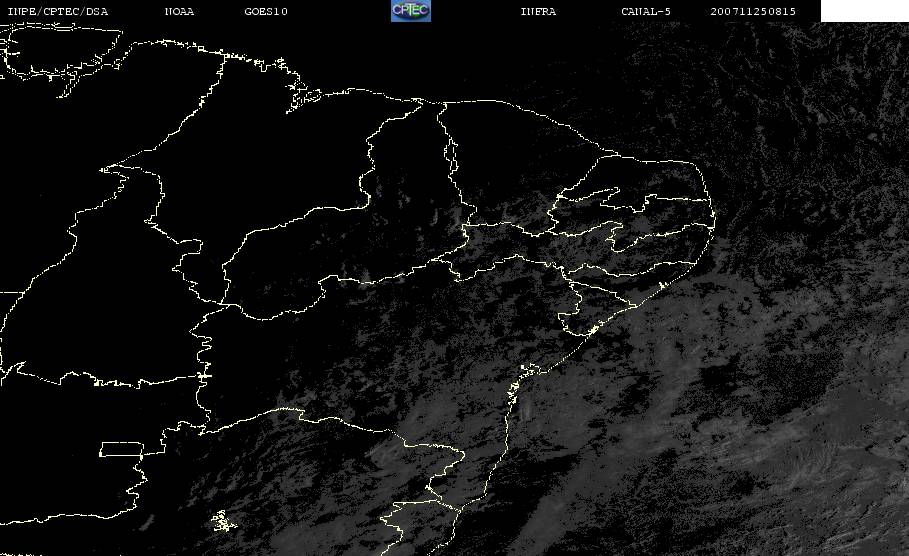Click the GOES10 satellite label
This screenshot has height=556, width=909.
pos(266,12)
